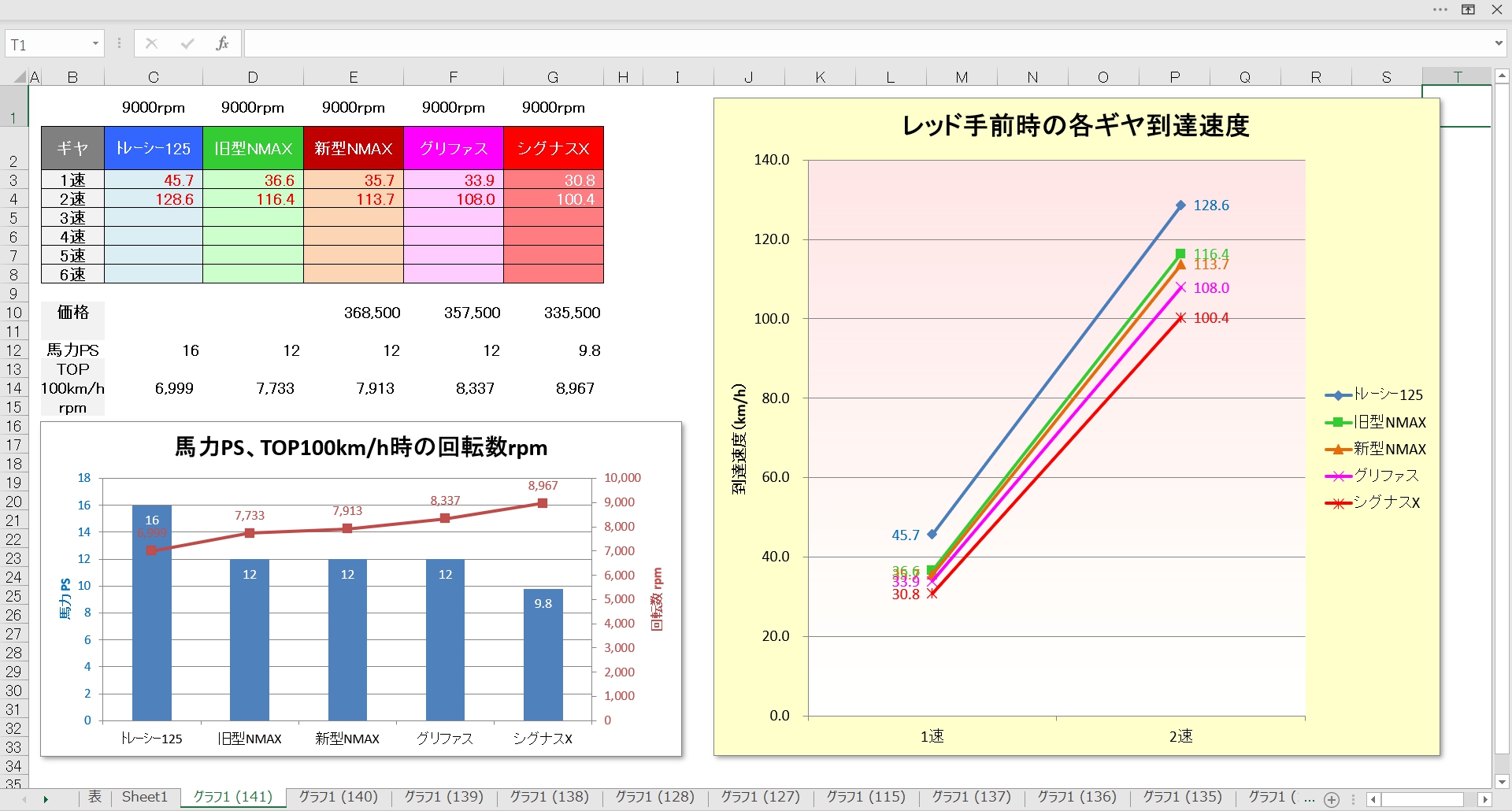This screenshot has height=811, width=1512.
Task: Select column T header
Action: click(x=1457, y=77)
